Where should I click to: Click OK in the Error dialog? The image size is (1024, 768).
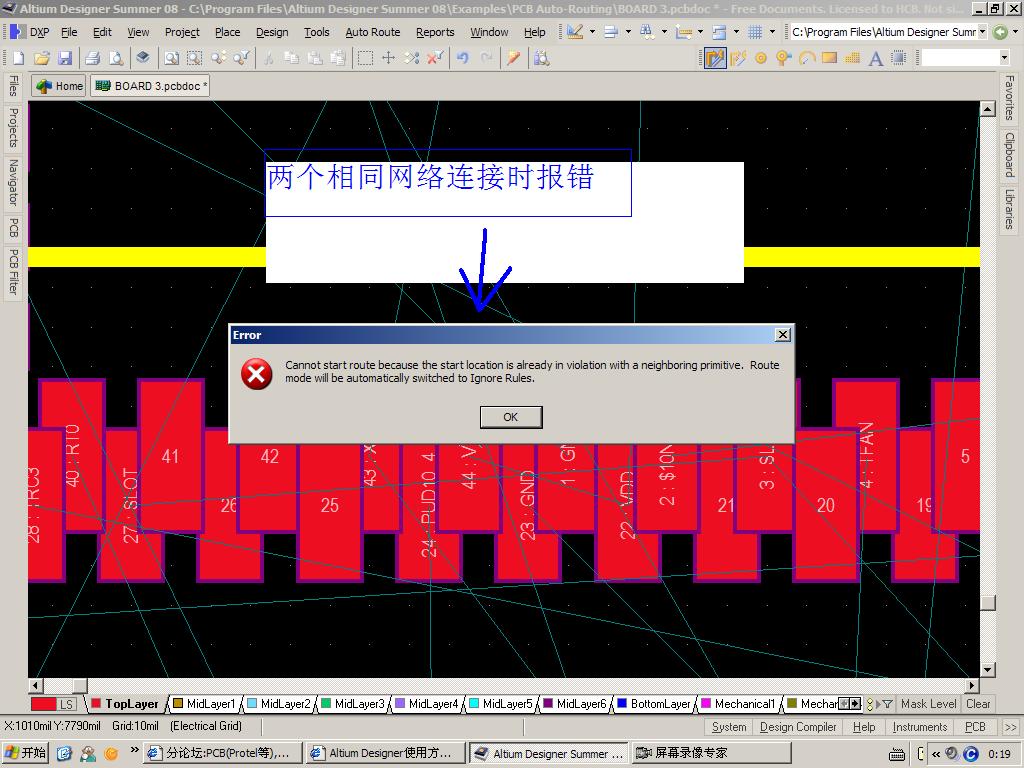(510, 417)
